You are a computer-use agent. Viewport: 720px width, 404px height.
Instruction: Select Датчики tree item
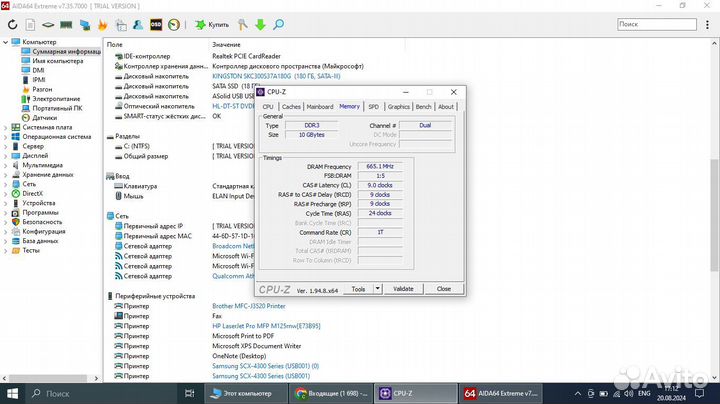[44, 118]
